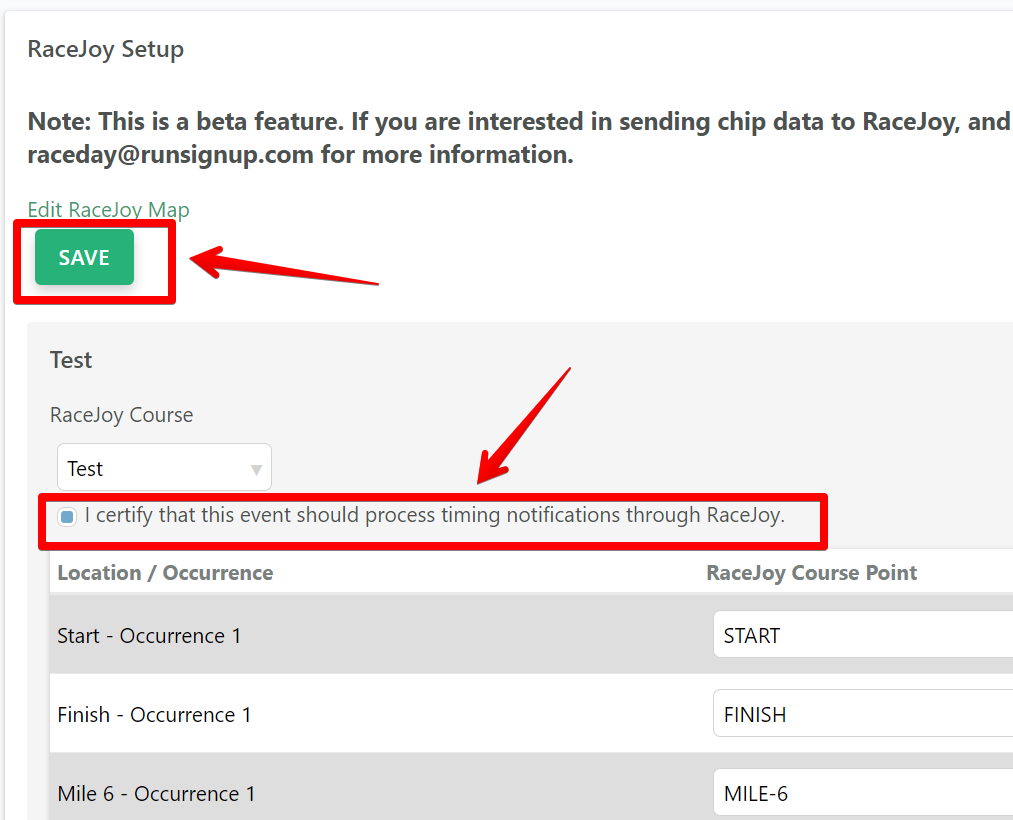Image resolution: width=1013 pixels, height=820 pixels.
Task: Select the START course point field
Action: click(863, 635)
